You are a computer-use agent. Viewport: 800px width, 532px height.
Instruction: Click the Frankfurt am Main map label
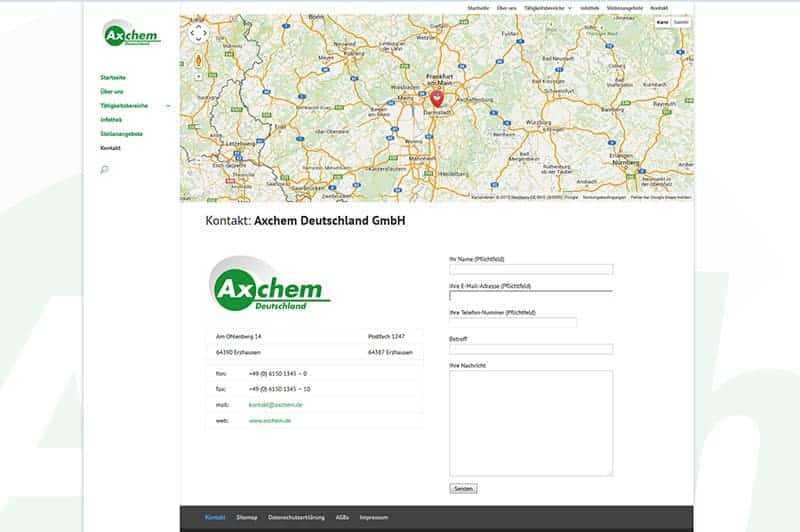(439, 79)
